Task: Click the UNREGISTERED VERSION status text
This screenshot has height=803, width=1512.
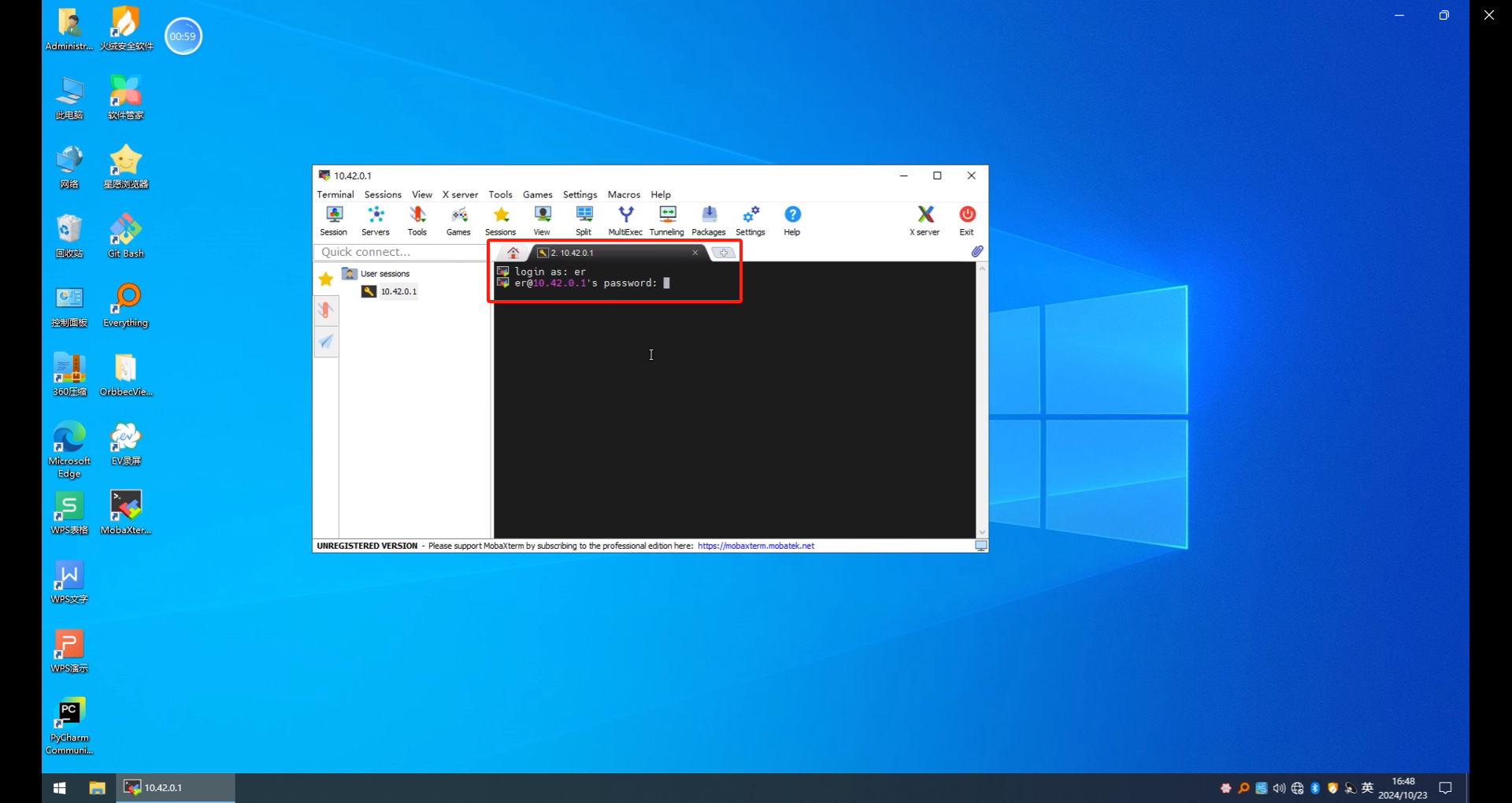Action: pos(367,546)
